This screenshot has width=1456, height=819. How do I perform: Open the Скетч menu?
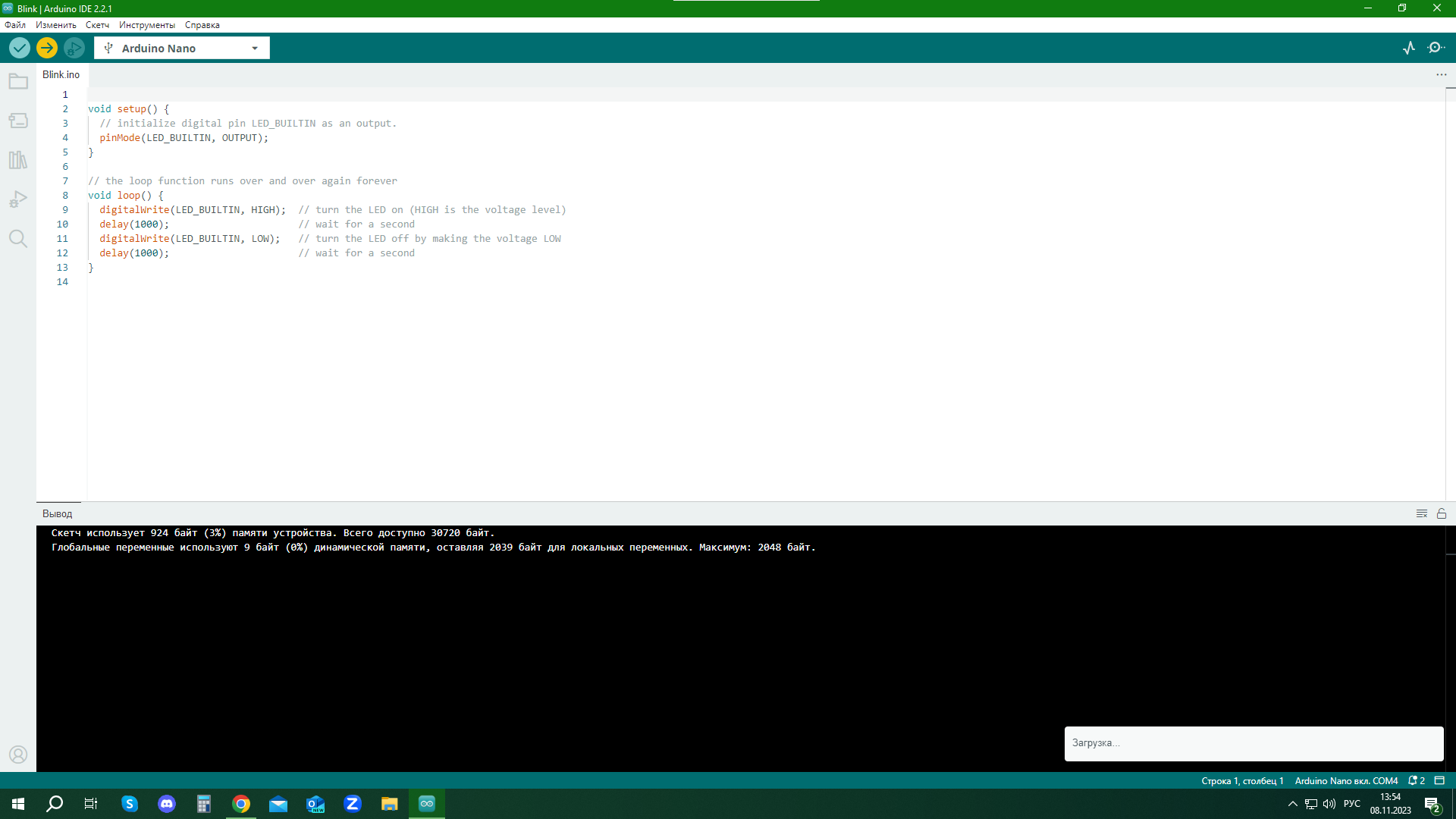[x=97, y=25]
